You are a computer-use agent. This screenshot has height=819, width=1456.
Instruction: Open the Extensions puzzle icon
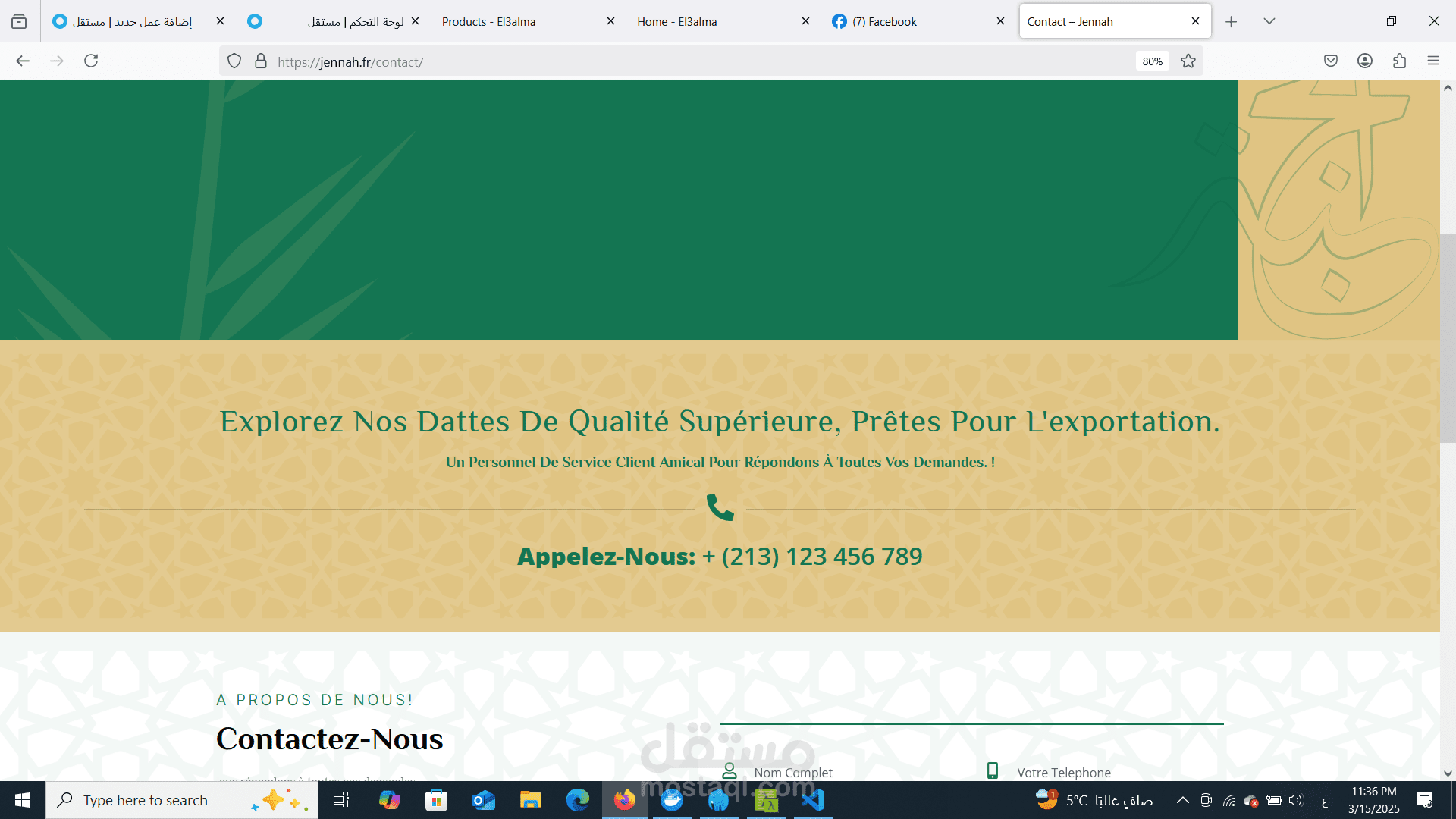[1399, 61]
